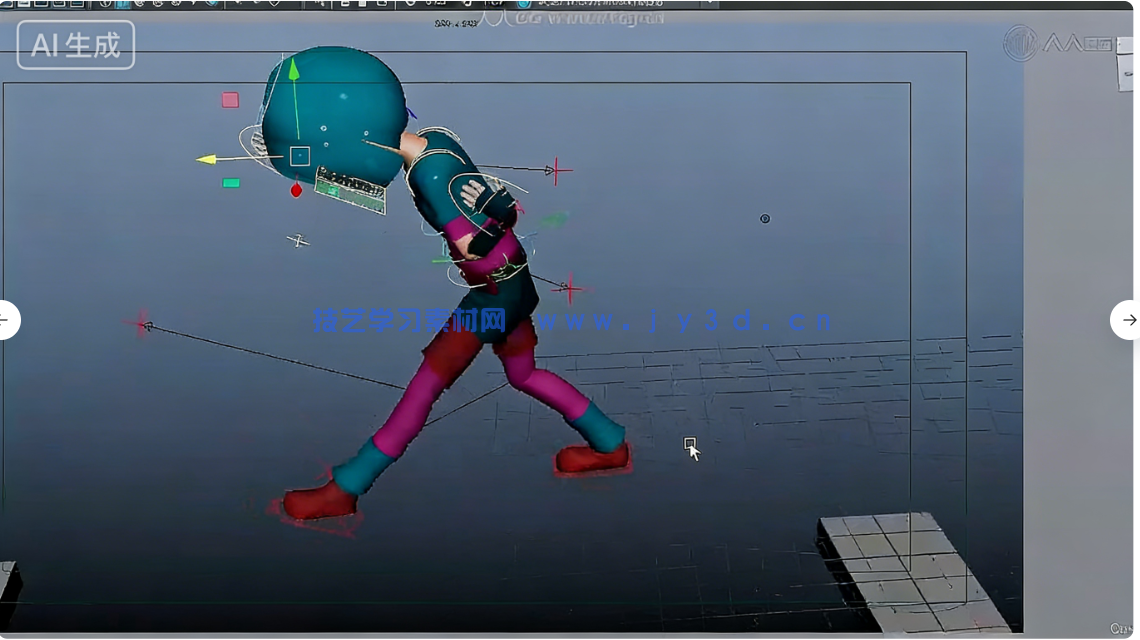Viewport: 1140px width, 640px height.
Task: Grab the green Y-axis manipulator arrow
Action: (293, 72)
